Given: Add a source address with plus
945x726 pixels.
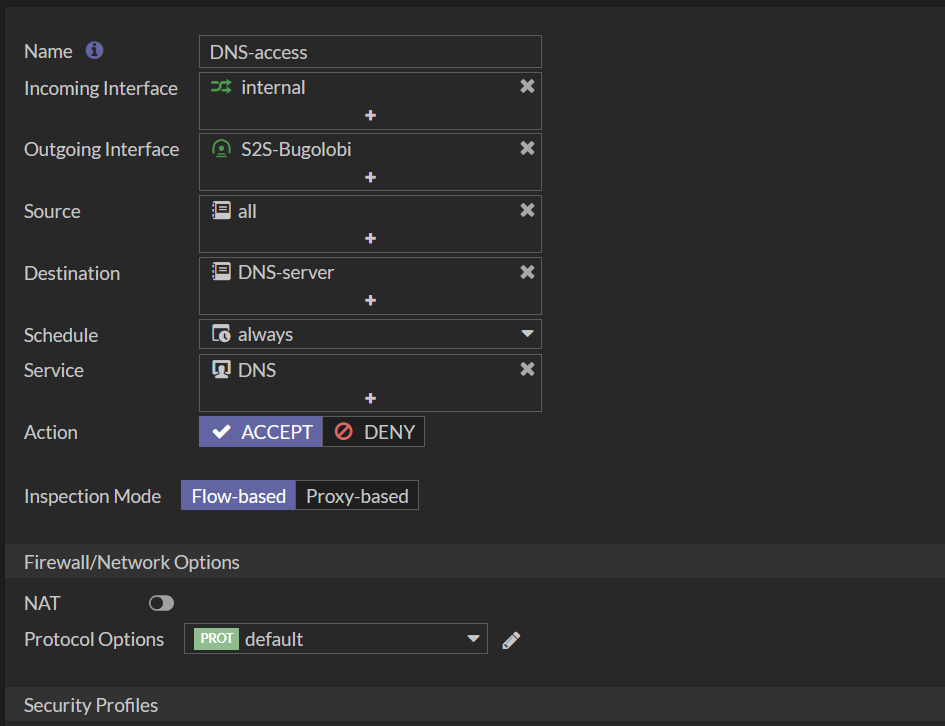Looking at the screenshot, I should [x=370, y=239].
